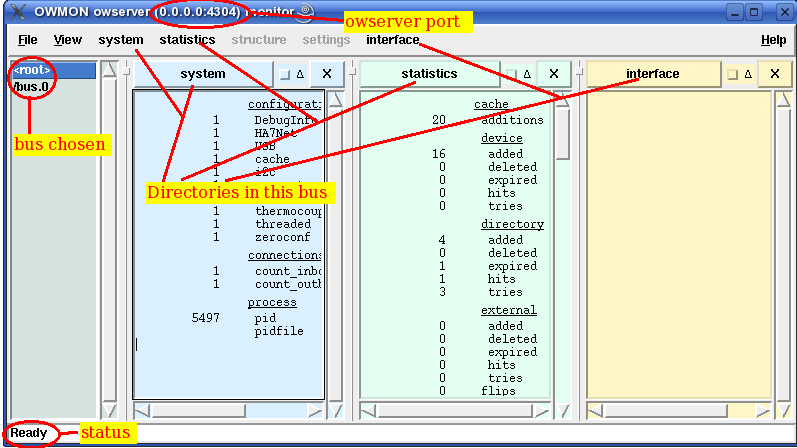Toggle the interface panel checkbox

pos(732,75)
